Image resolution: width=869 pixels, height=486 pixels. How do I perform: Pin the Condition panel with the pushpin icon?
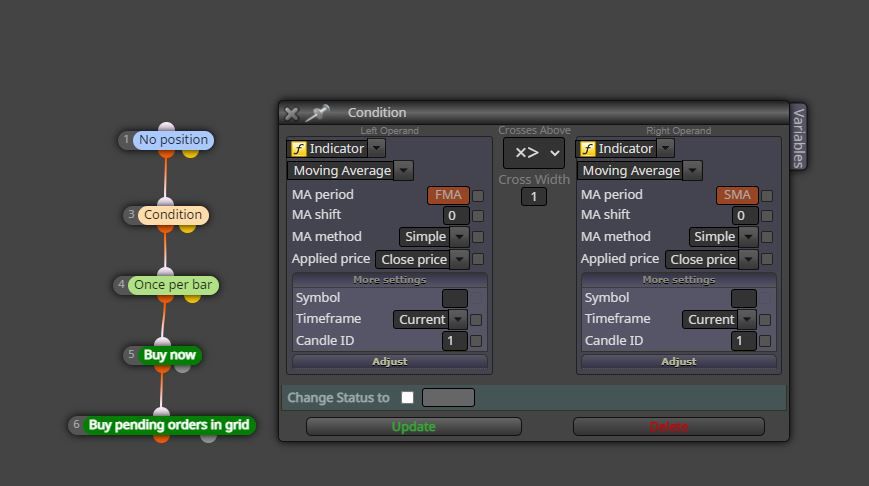pyautogui.click(x=318, y=113)
